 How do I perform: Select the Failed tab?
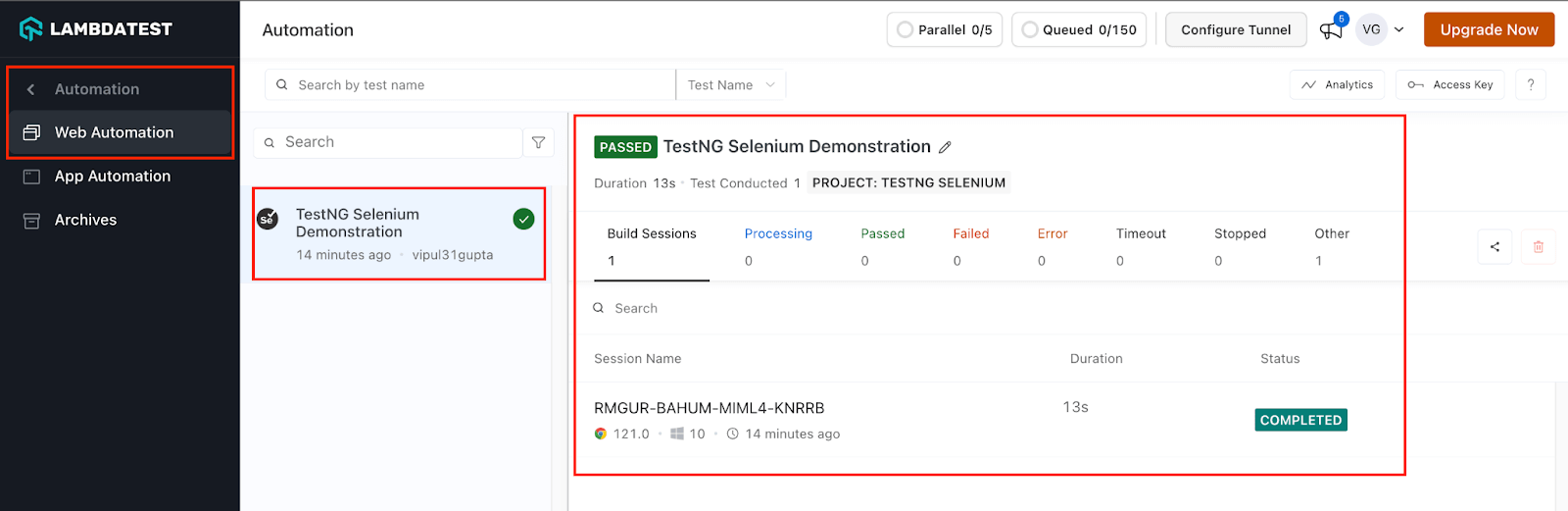pos(971,247)
